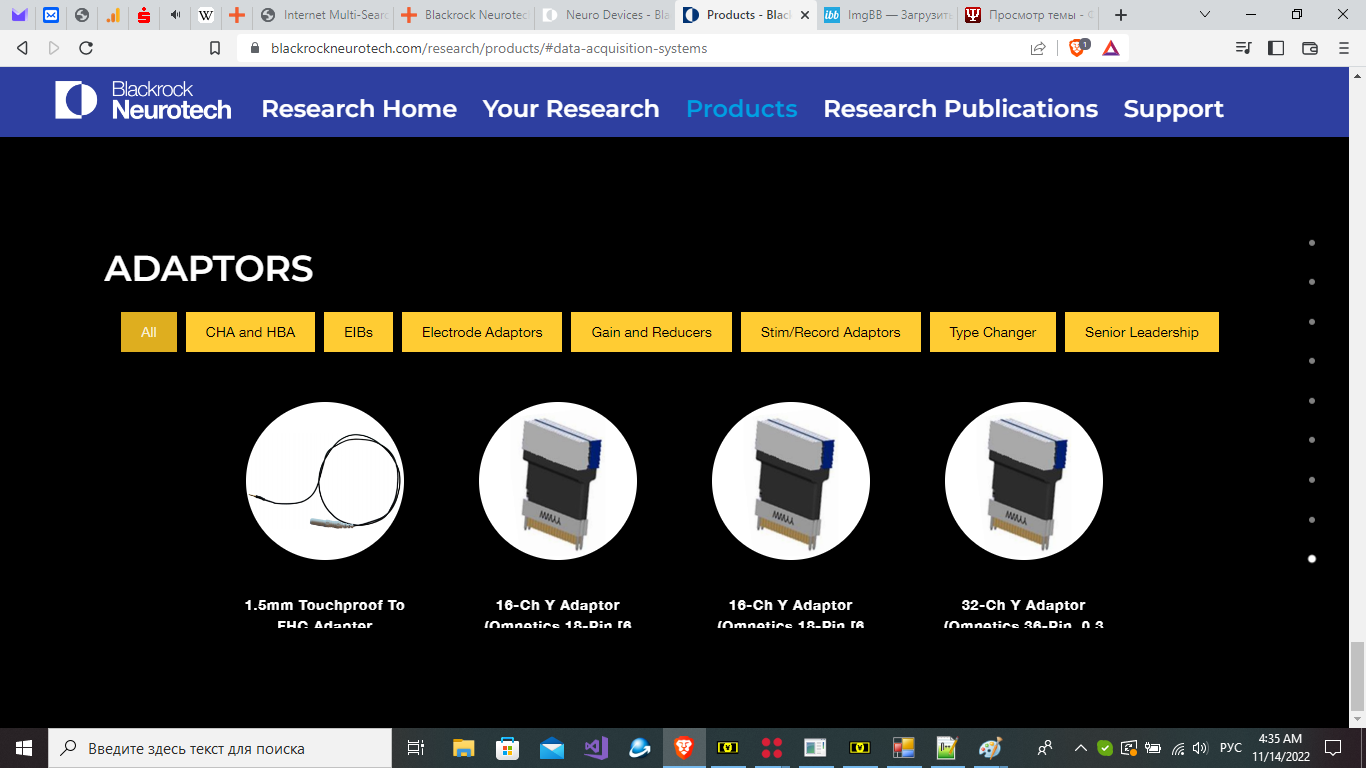The width and height of the screenshot is (1366, 768).
Task: Close the active Products tab
Action: click(805, 15)
